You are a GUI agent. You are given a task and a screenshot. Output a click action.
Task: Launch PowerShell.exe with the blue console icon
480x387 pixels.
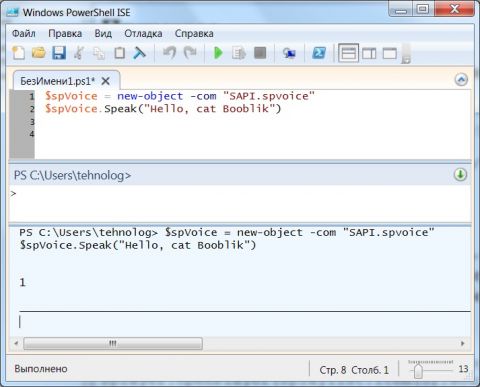319,53
